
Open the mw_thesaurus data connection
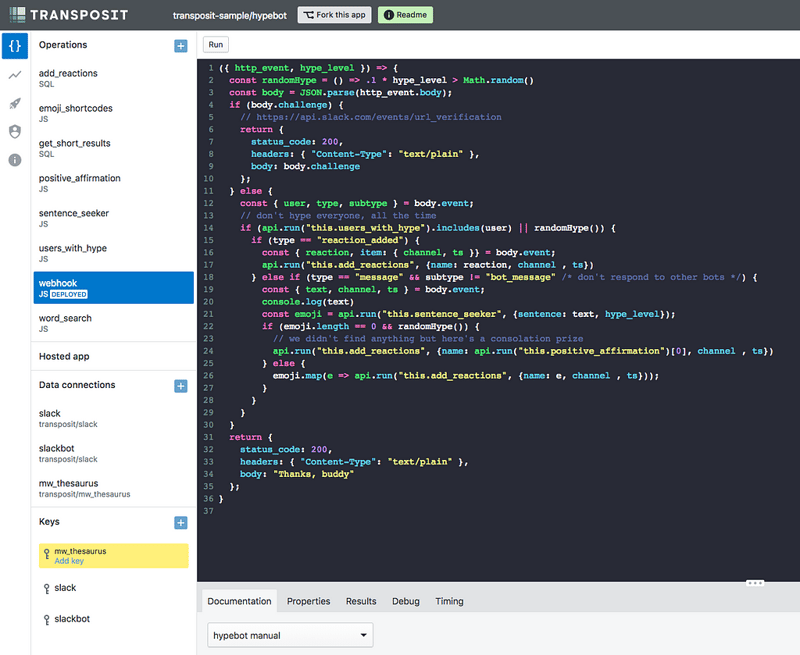113,488
